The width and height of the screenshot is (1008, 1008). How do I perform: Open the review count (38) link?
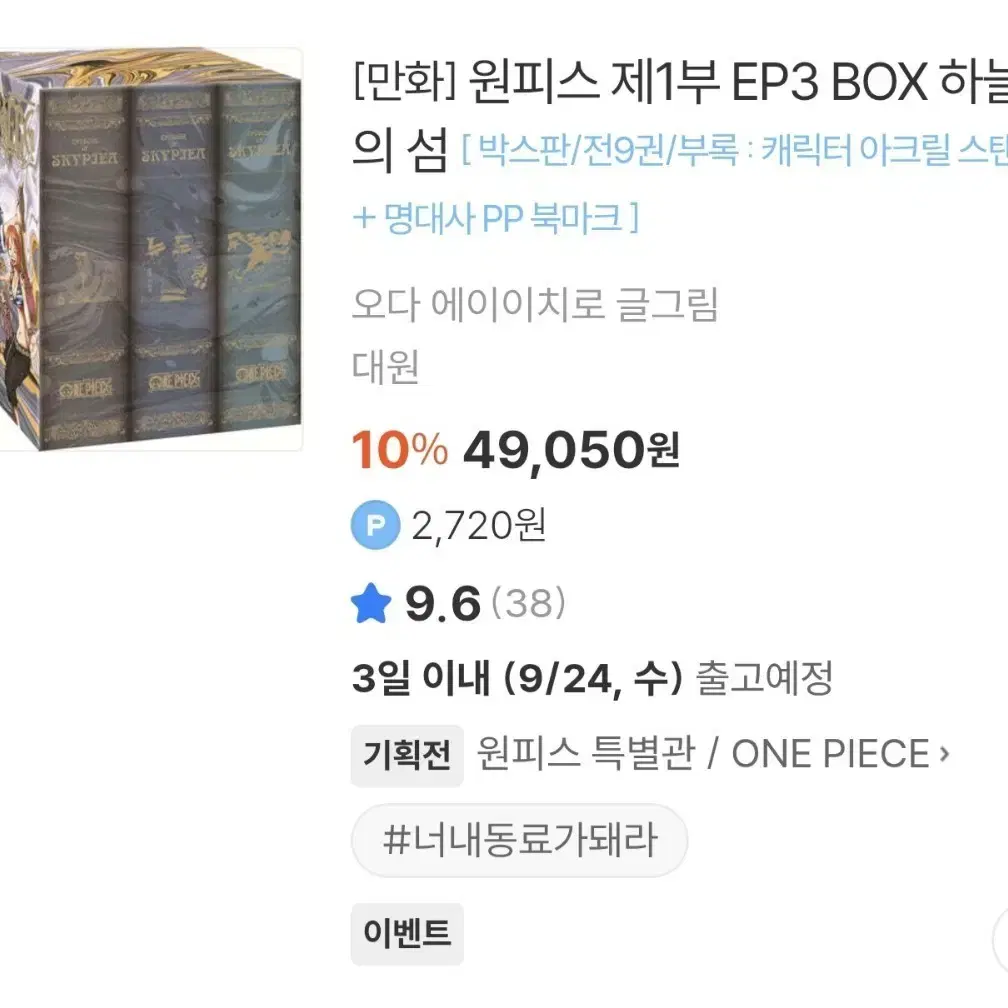(526, 601)
